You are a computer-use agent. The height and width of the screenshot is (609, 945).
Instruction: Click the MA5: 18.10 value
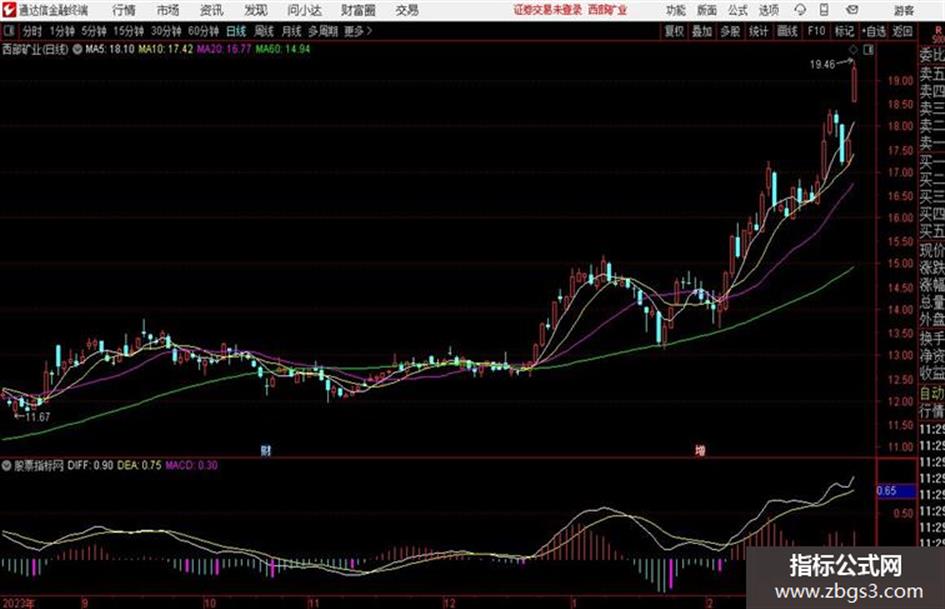(x=110, y=49)
